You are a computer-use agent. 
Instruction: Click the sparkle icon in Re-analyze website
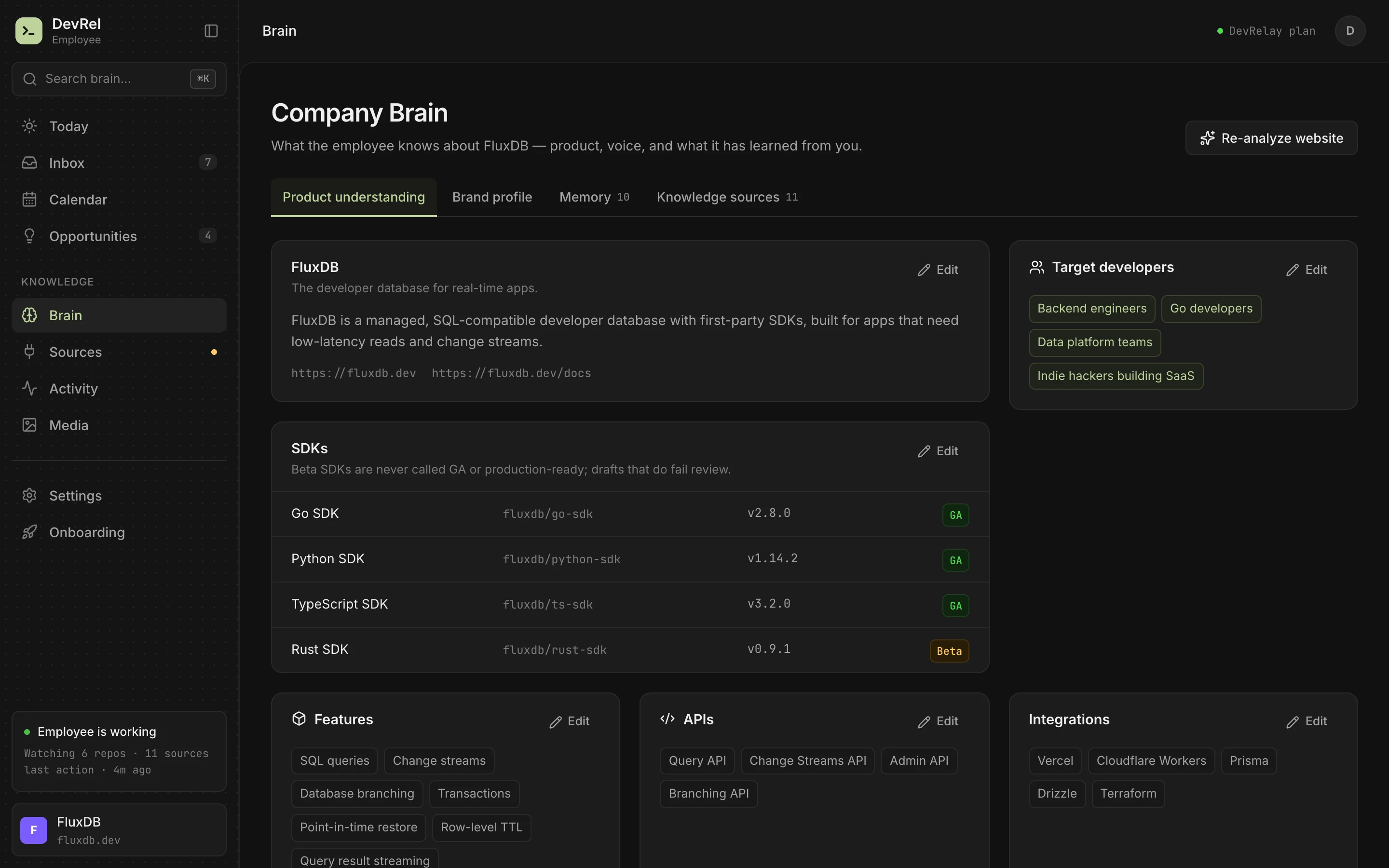click(1208, 138)
